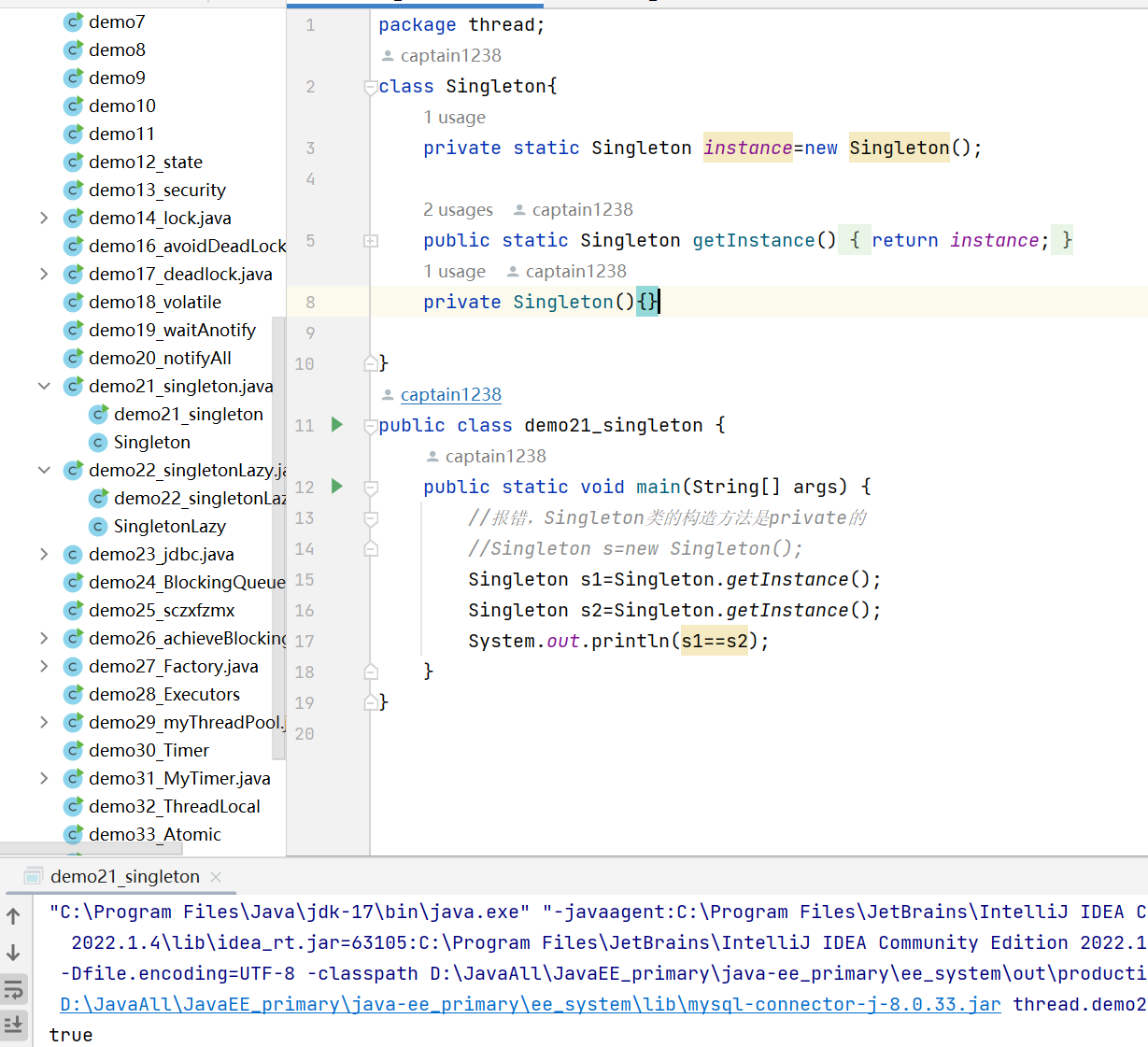Click the demo21_singleton child class node
The image size is (1148, 1047).
pos(188,414)
